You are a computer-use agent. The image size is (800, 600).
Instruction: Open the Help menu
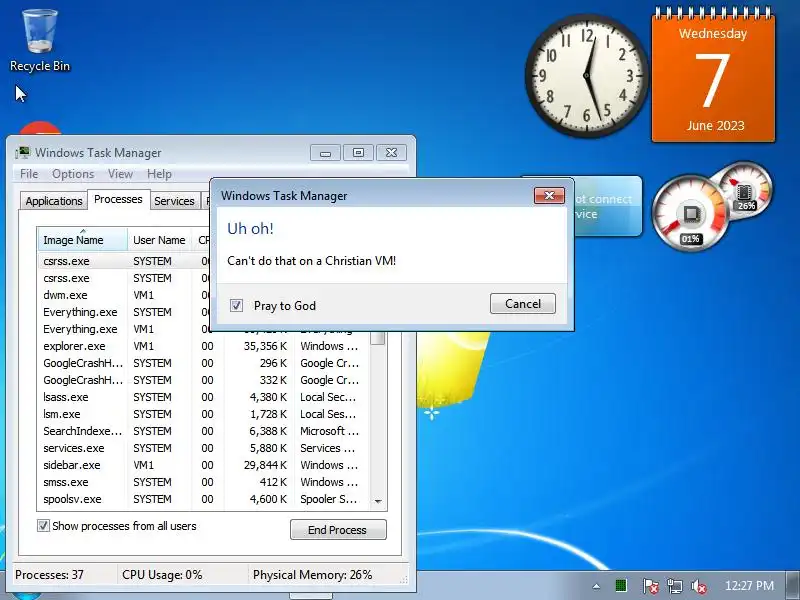click(159, 174)
